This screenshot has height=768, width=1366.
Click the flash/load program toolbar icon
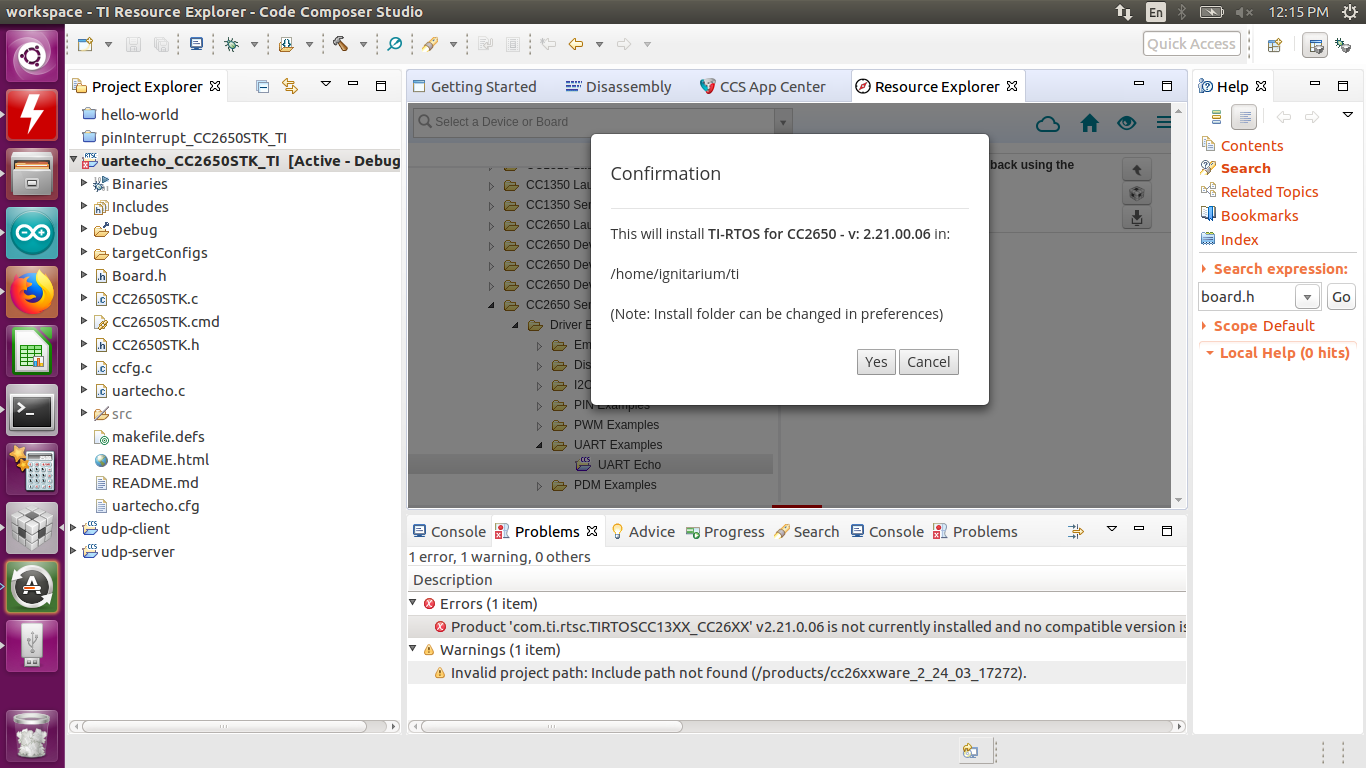(x=286, y=44)
